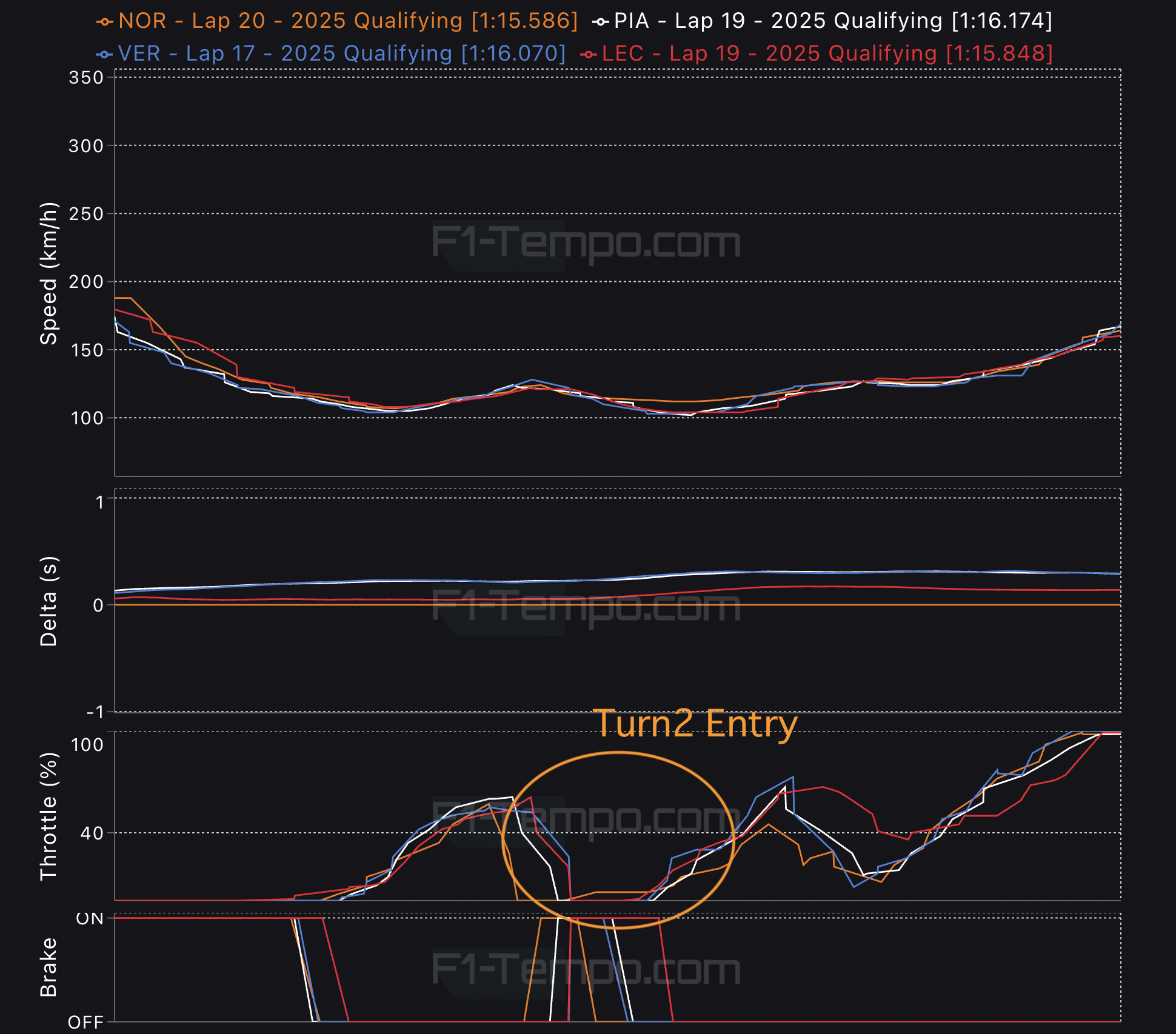Image resolution: width=1176 pixels, height=1034 pixels.
Task: Toggle the VER Lap 17 legend series
Action: [341, 54]
